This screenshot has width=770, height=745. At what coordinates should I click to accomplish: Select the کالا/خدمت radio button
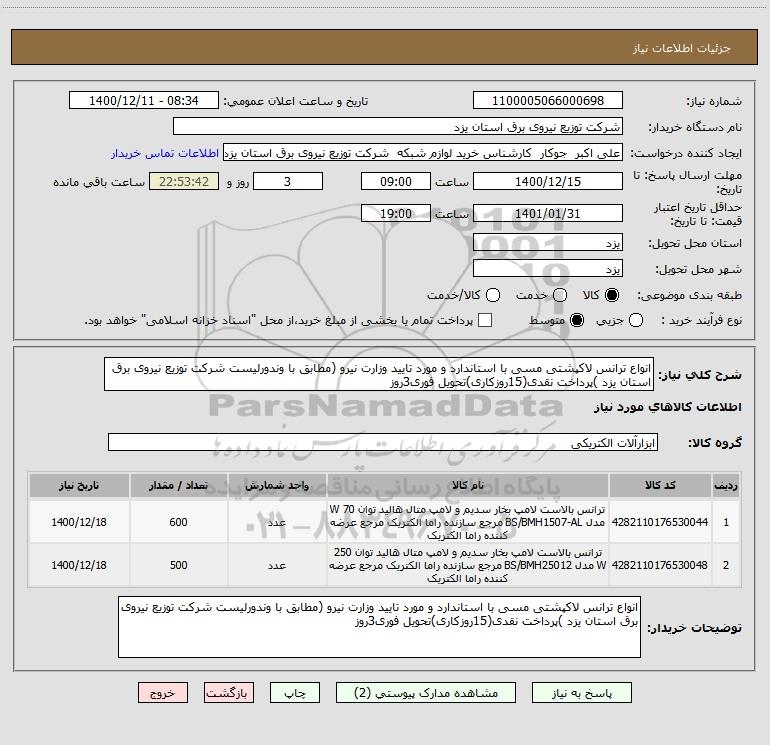pos(493,295)
